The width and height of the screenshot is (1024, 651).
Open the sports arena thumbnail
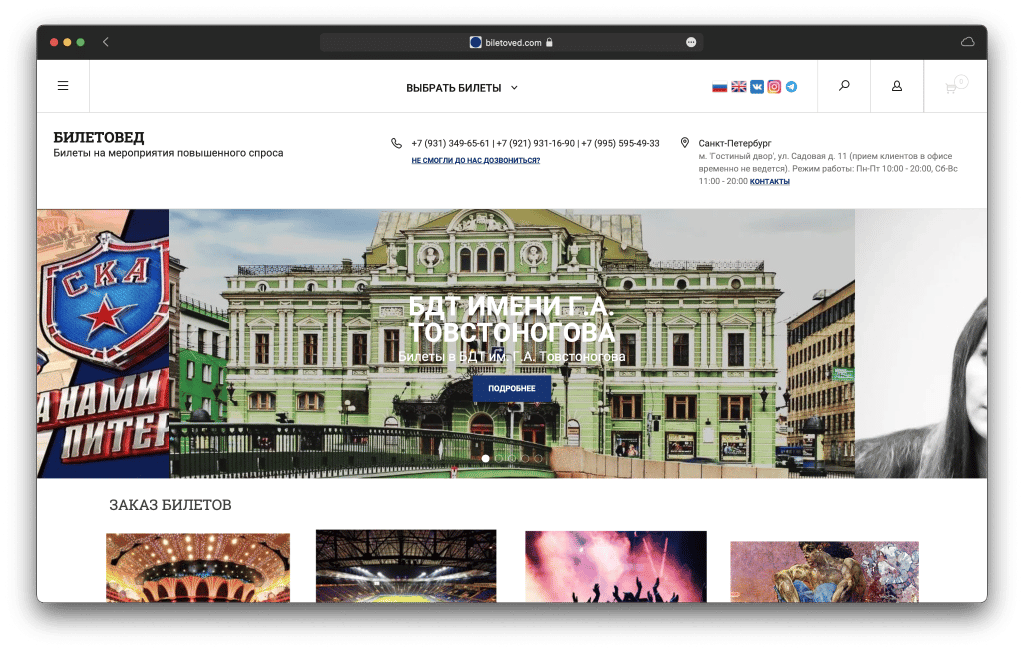tap(406, 565)
